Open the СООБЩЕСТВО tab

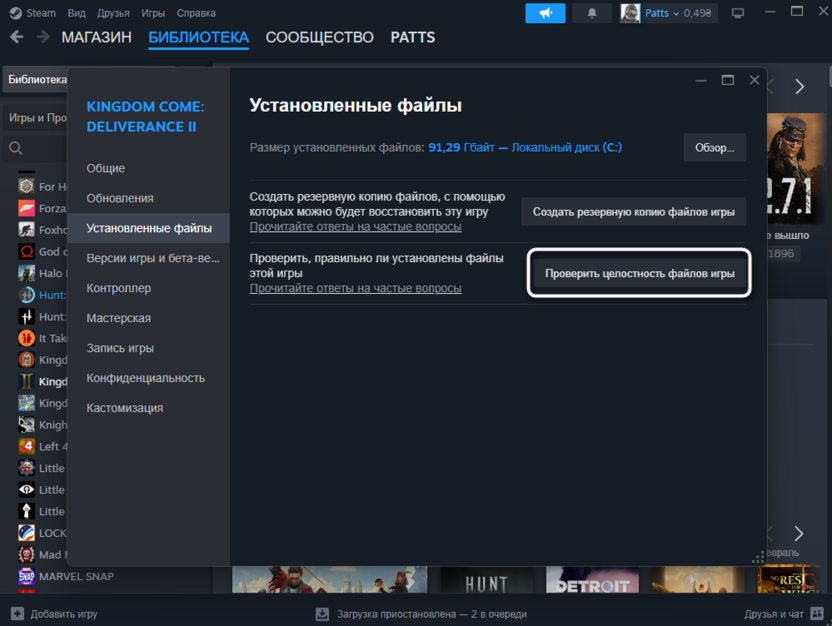coord(319,37)
